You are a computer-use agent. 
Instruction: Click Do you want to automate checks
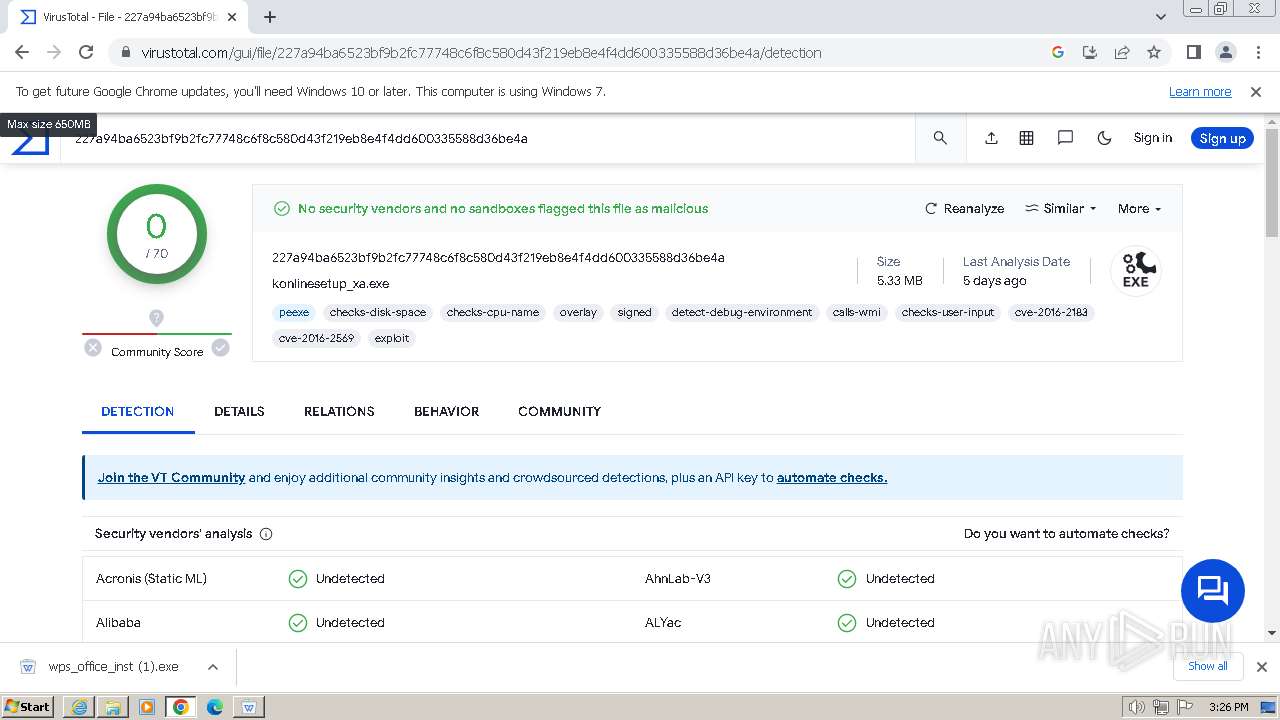pos(1066,534)
